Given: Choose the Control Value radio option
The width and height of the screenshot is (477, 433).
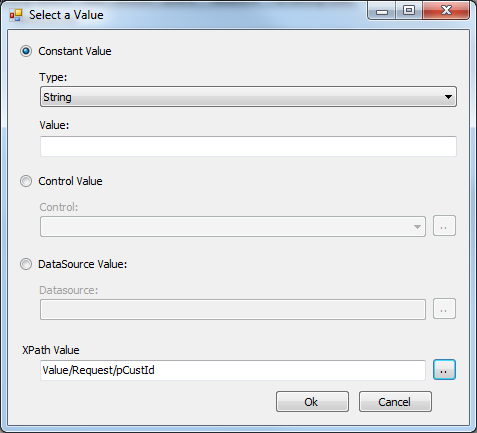Looking at the screenshot, I should (x=26, y=181).
